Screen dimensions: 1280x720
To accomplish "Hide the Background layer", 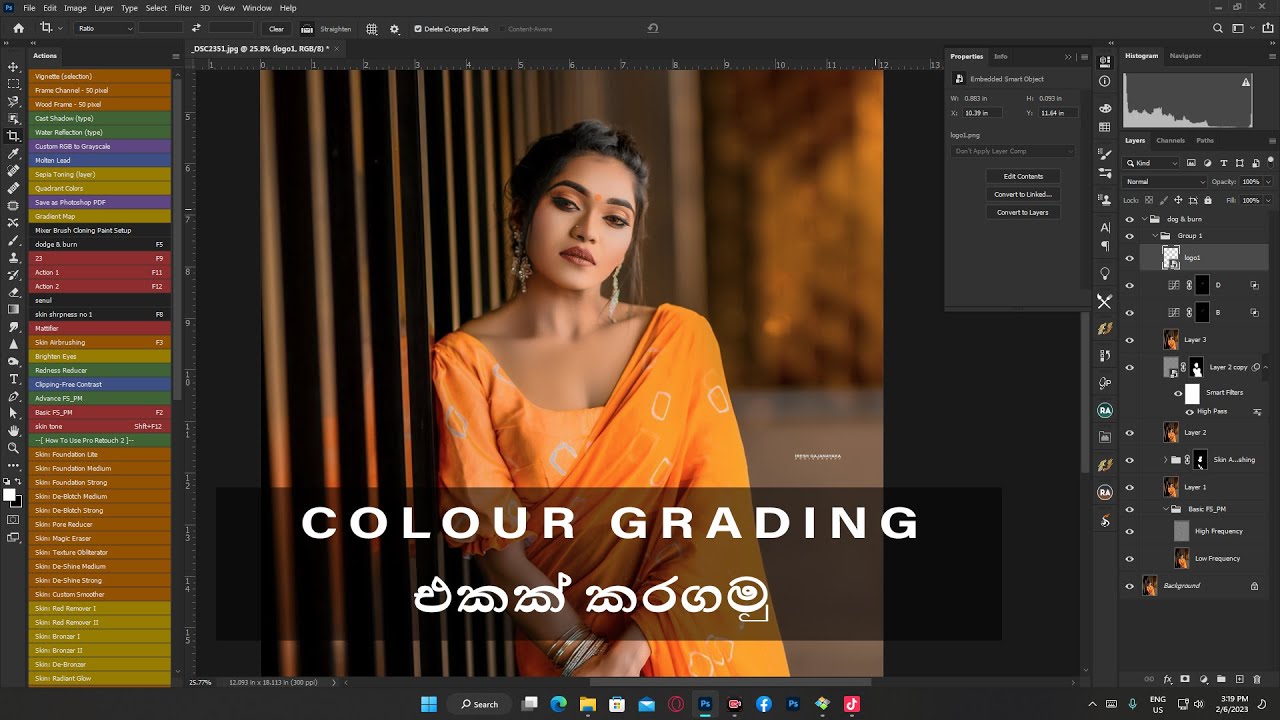I will click(1130, 586).
